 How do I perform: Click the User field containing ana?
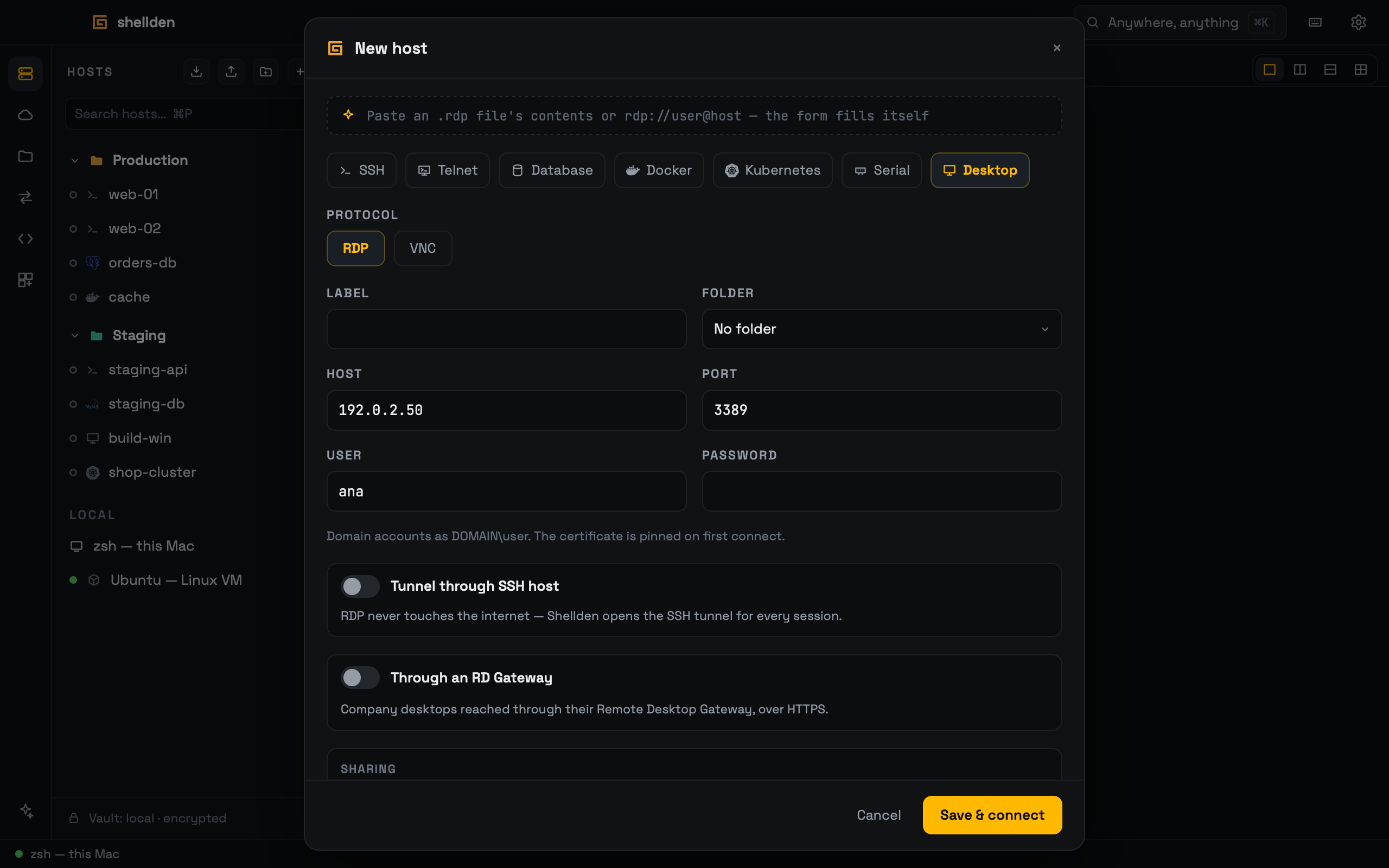click(506, 492)
